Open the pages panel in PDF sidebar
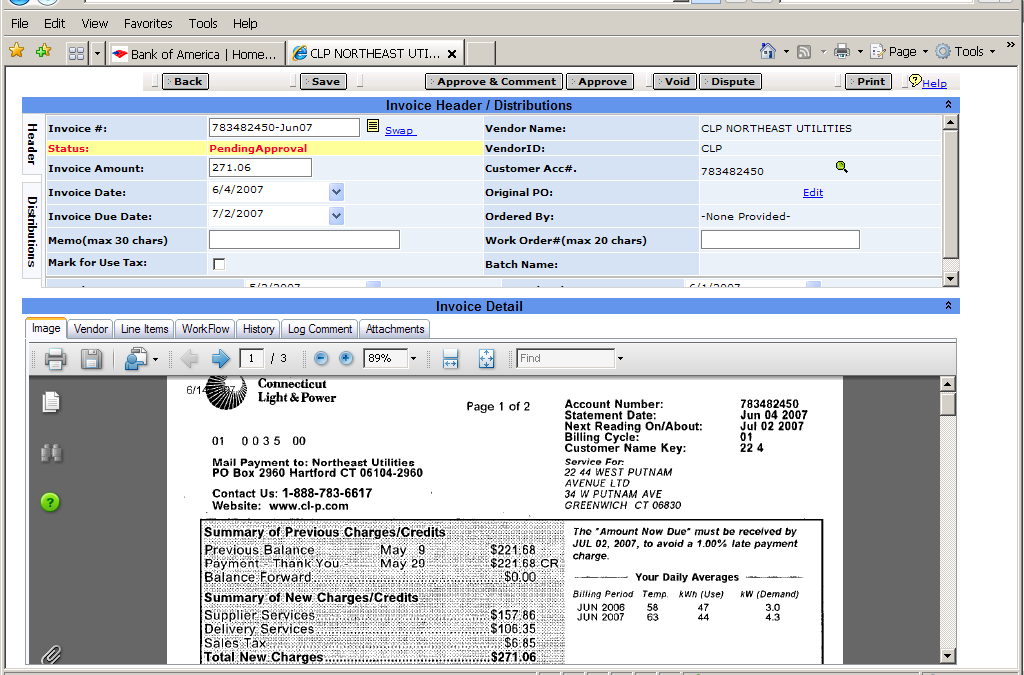Image resolution: width=1024 pixels, height=675 pixels. 51,402
